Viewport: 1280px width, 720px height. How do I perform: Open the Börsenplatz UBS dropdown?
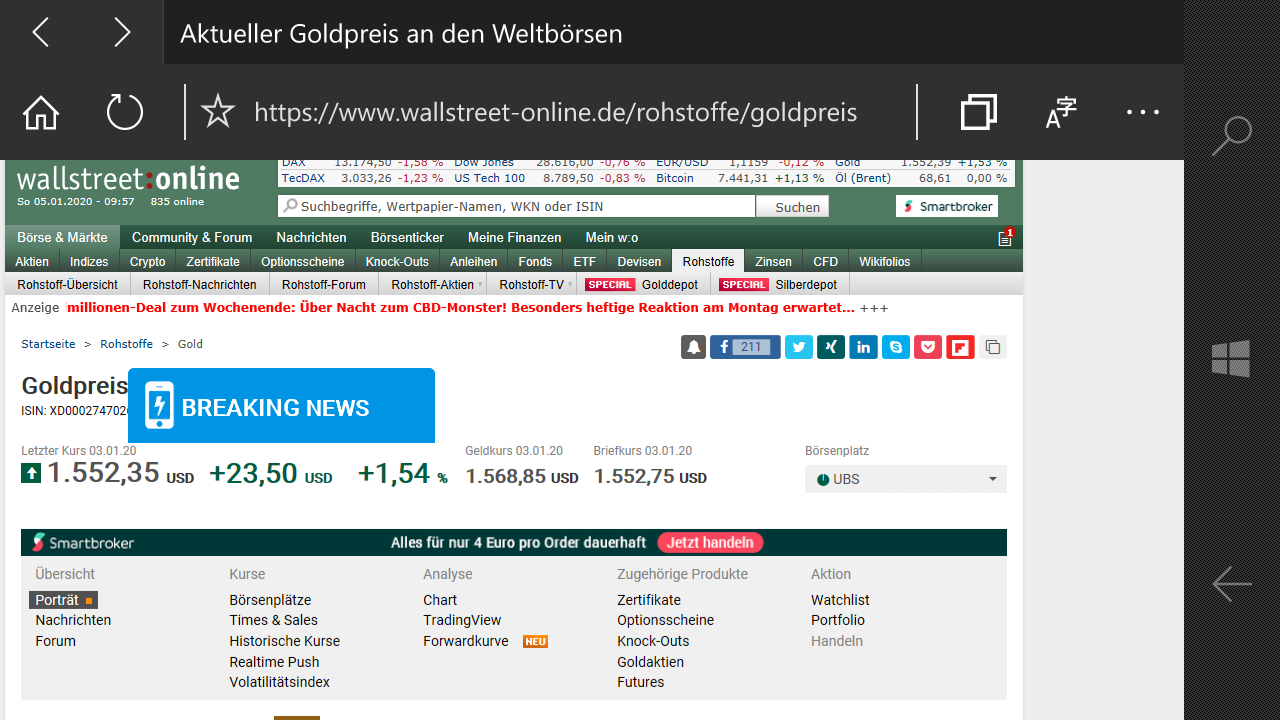tap(905, 479)
